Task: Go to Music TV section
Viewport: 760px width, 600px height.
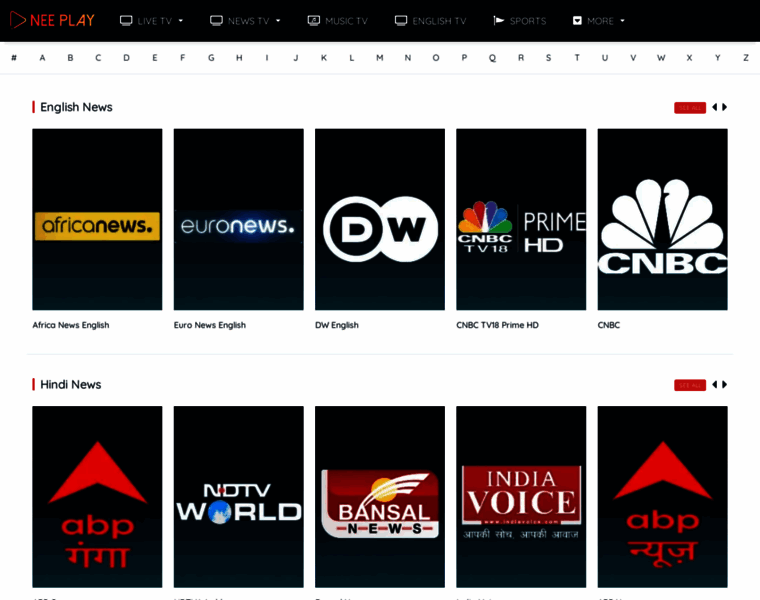Action: click(337, 21)
